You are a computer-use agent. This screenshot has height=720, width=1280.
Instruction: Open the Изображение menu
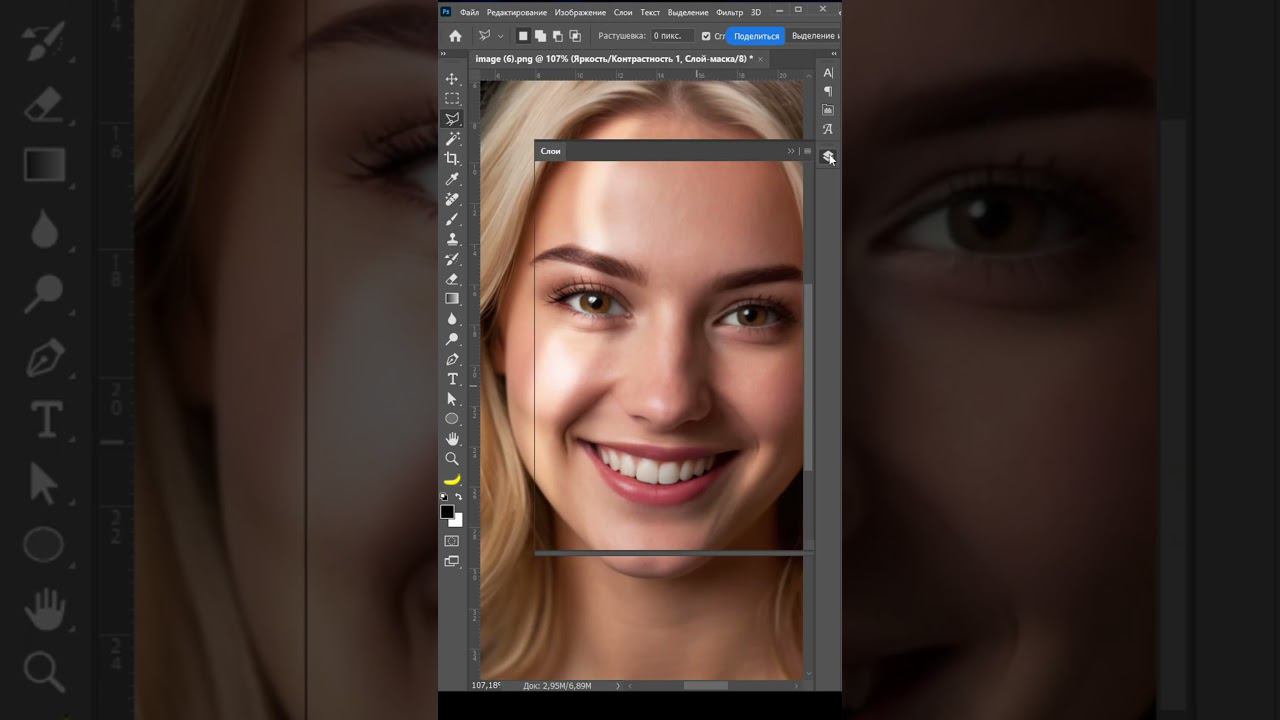pos(580,12)
